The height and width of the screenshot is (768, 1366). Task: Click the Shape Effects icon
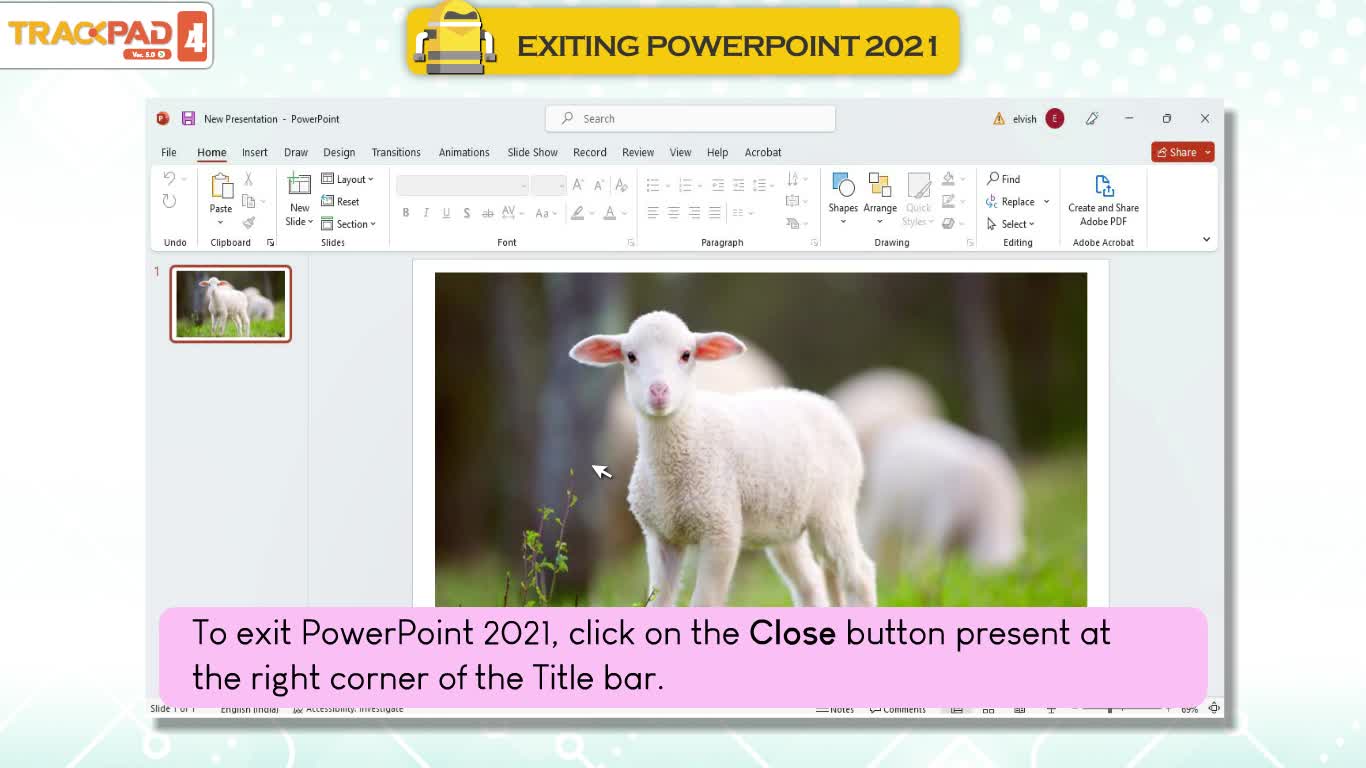[948, 223]
